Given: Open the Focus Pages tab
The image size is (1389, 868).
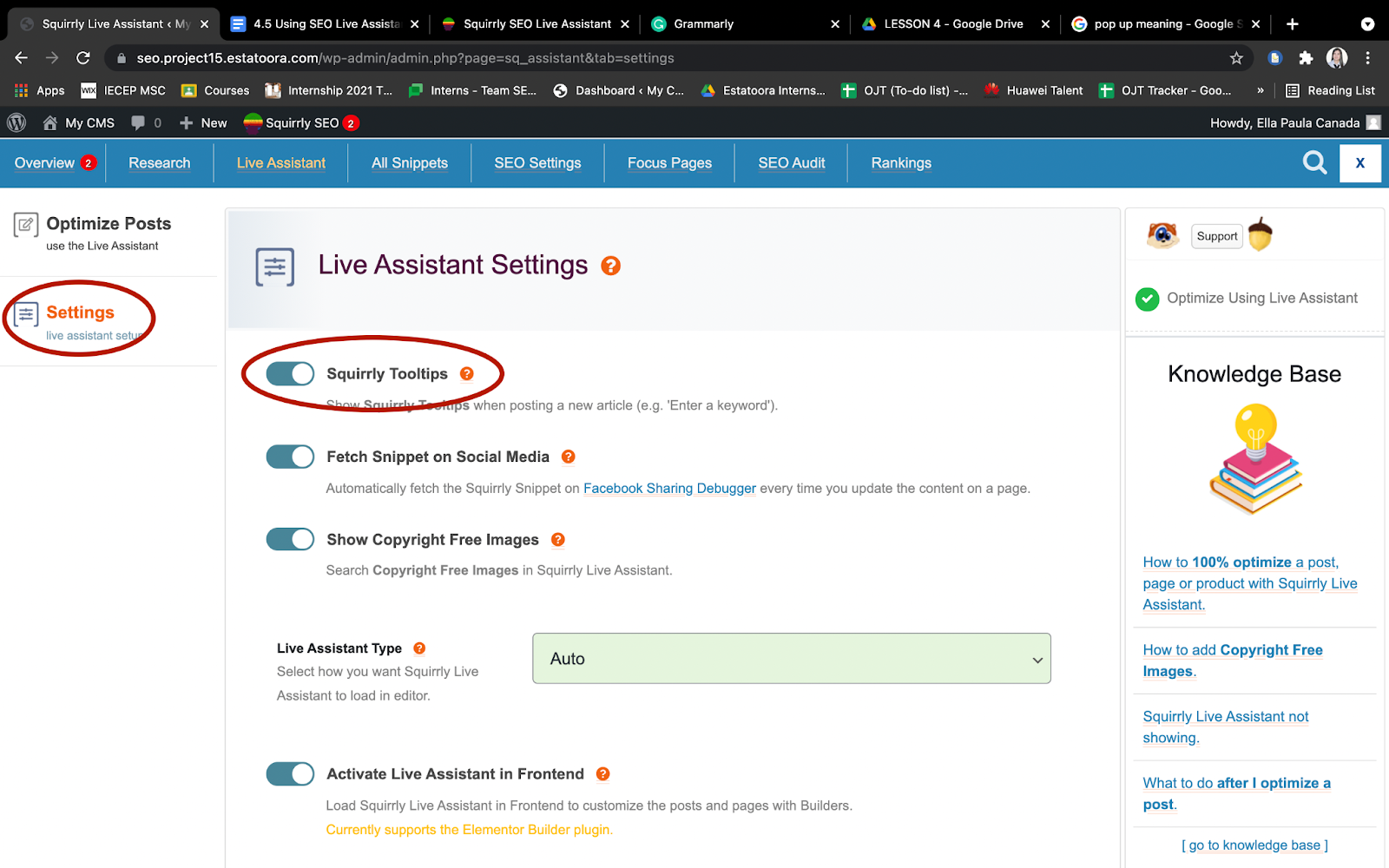Looking at the screenshot, I should click(669, 163).
